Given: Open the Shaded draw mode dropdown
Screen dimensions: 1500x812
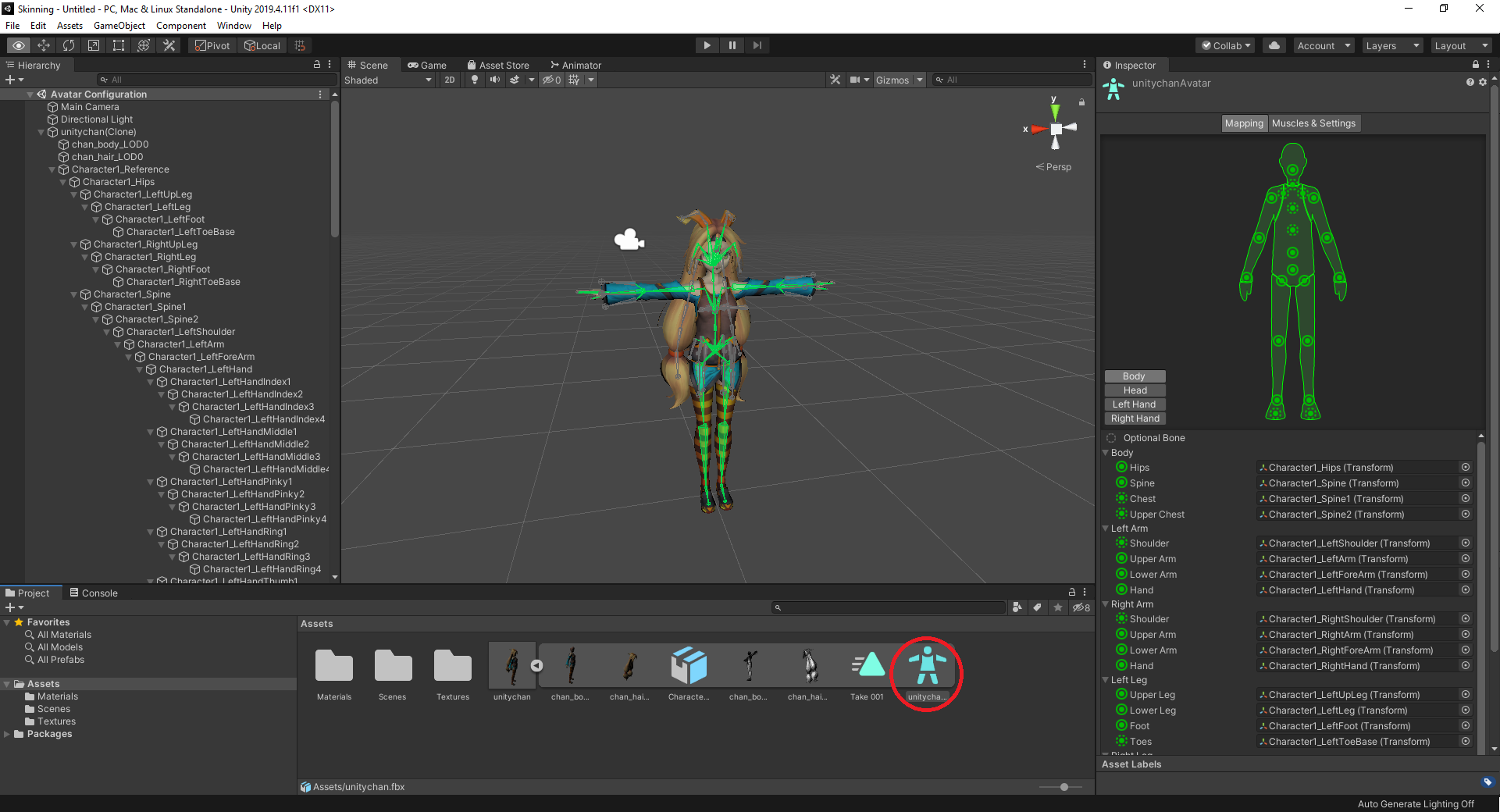Looking at the screenshot, I should (x=388, y=80).
